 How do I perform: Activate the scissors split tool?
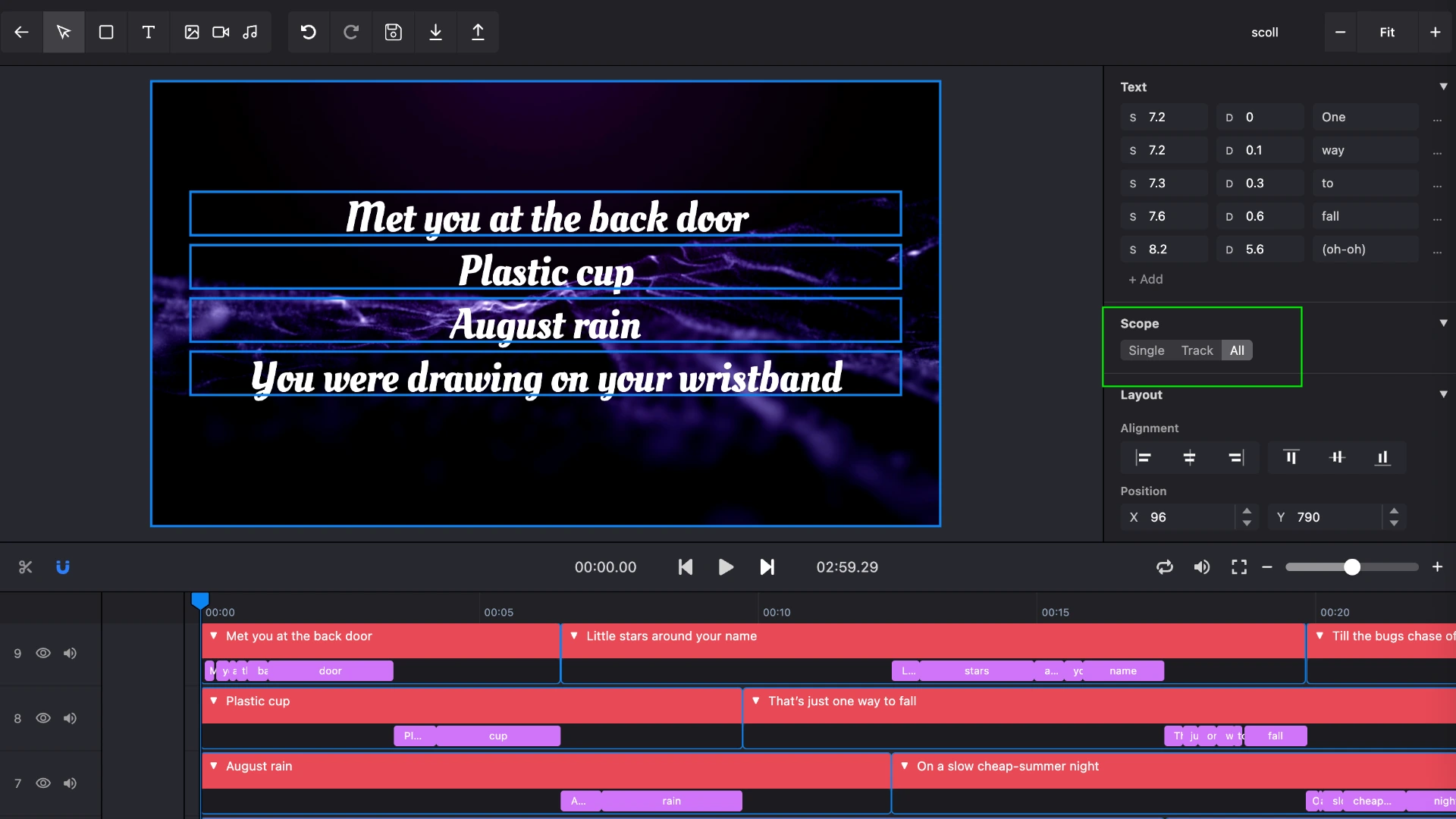(x=26, y=567)
